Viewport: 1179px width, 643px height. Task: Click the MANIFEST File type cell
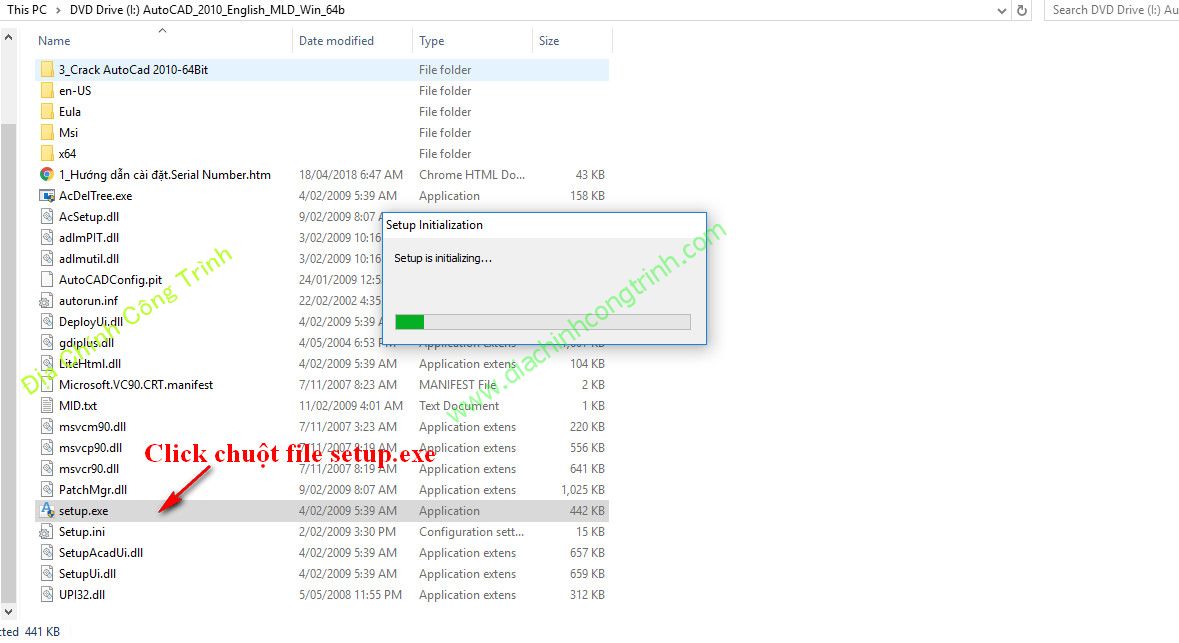[458, 385]
